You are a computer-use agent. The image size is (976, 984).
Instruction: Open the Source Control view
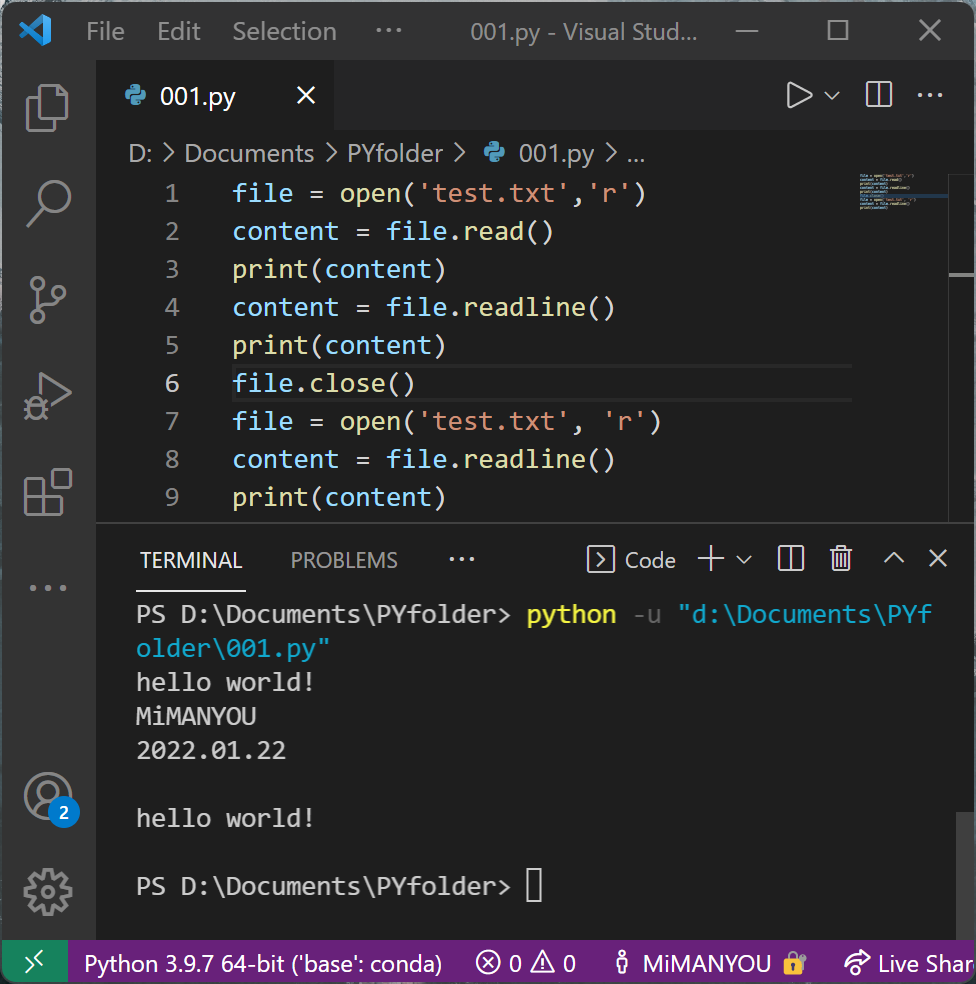[x=47, y=299]
